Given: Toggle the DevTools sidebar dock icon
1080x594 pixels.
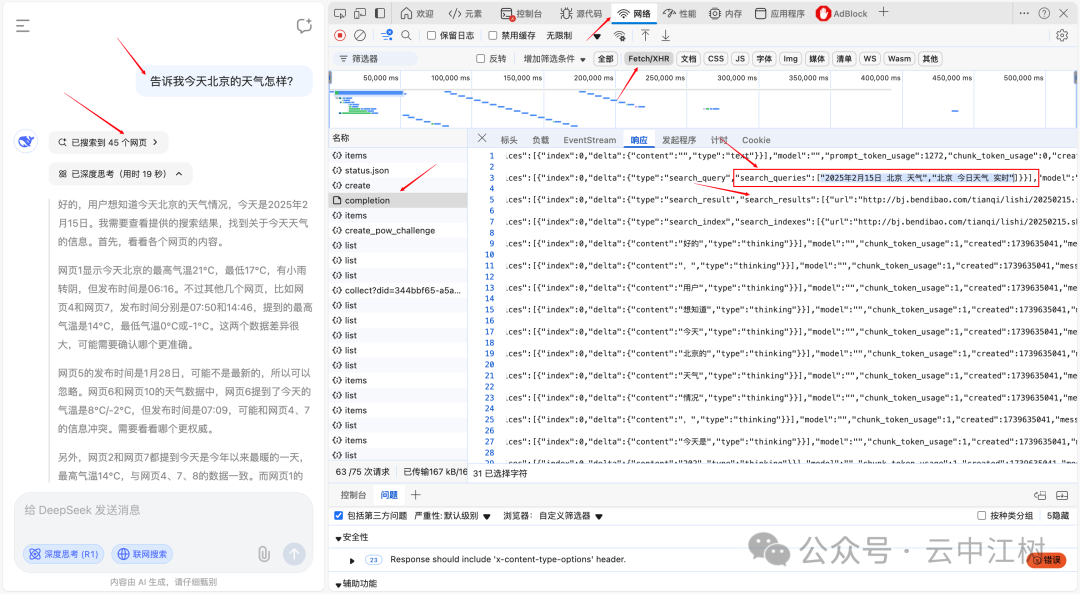Looking at the screenshot, I should point(380,13).
